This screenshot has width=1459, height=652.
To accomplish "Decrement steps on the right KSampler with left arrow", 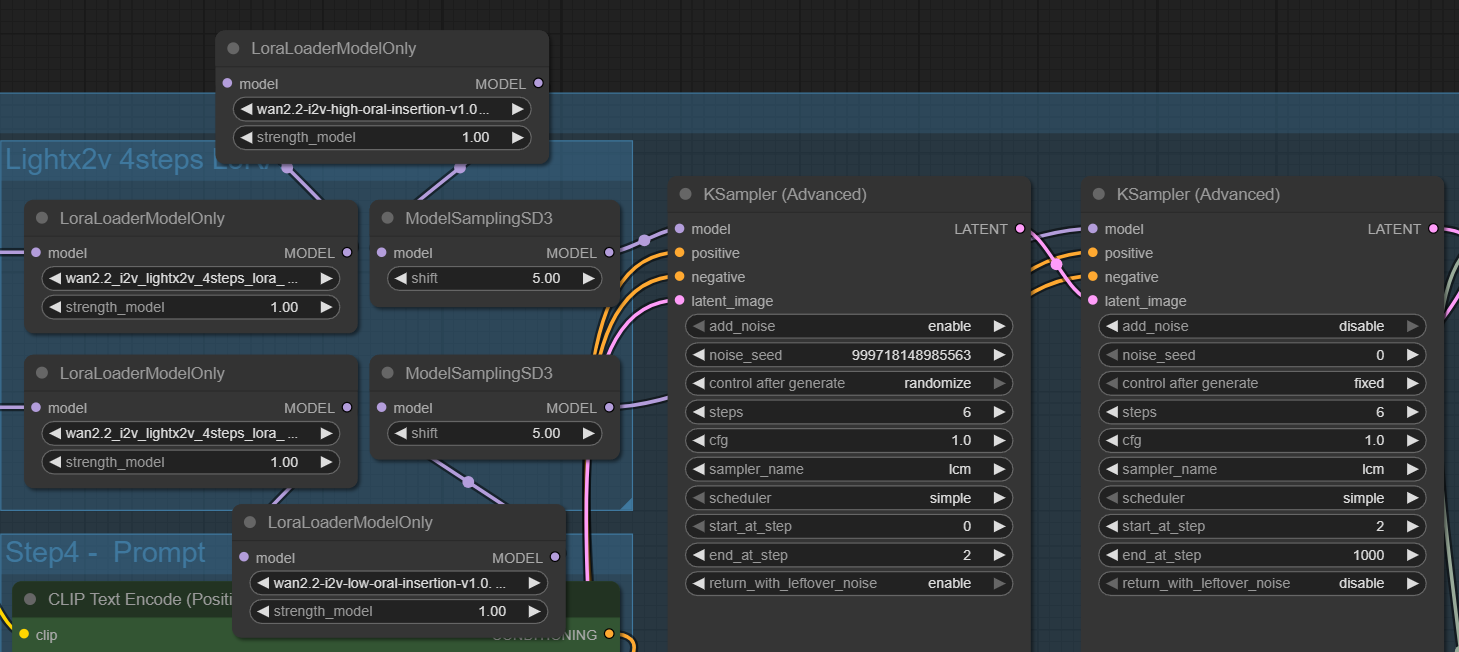I will pyautogui.click(x=1112, y=412).
